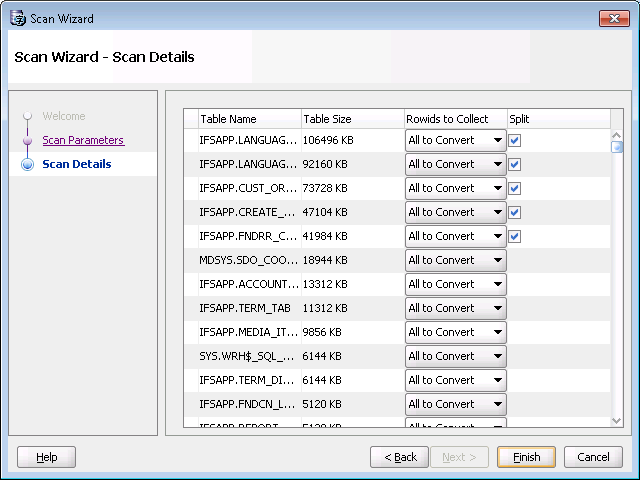The image size is (640, 480).
Task: Click the Rowids to Collect column header
Action: coord(456,119)
